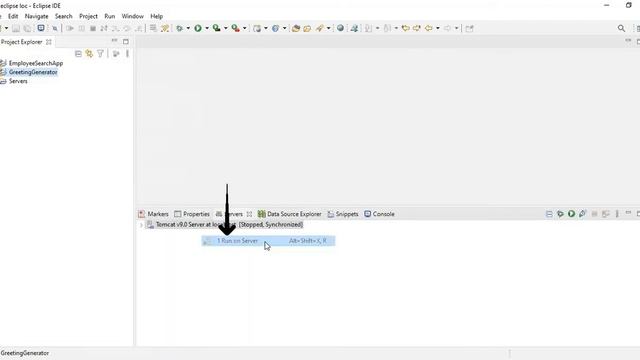Switch to the Data Source Explorer tab

pyautogui.click(x=289, y=214)
